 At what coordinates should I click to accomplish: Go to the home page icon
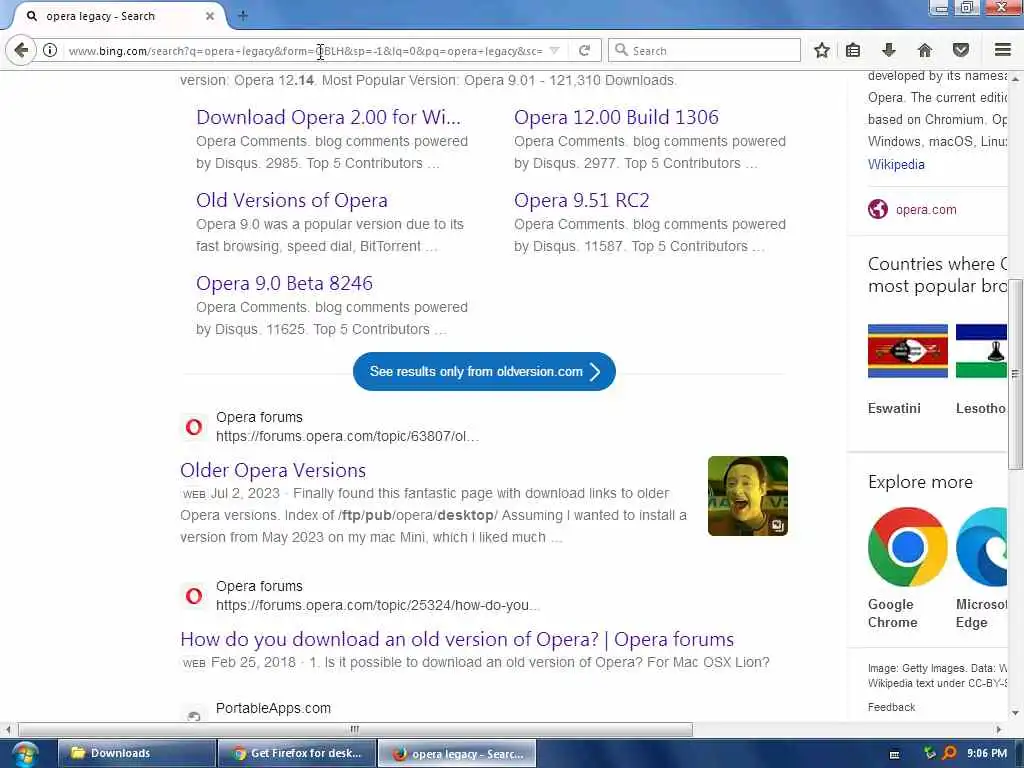click(925, 50)
